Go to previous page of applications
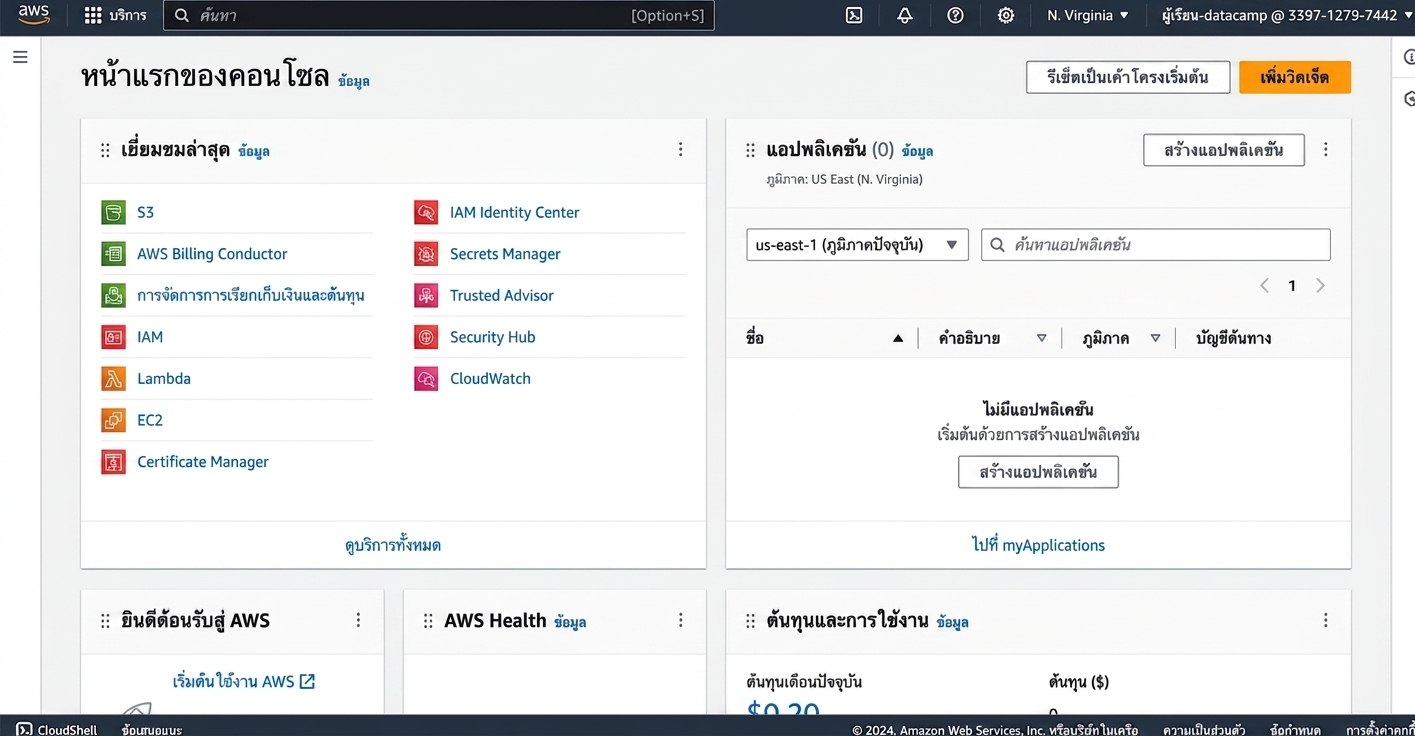The height and width of the screenshot is (736, 1415). pos(1264,286)
